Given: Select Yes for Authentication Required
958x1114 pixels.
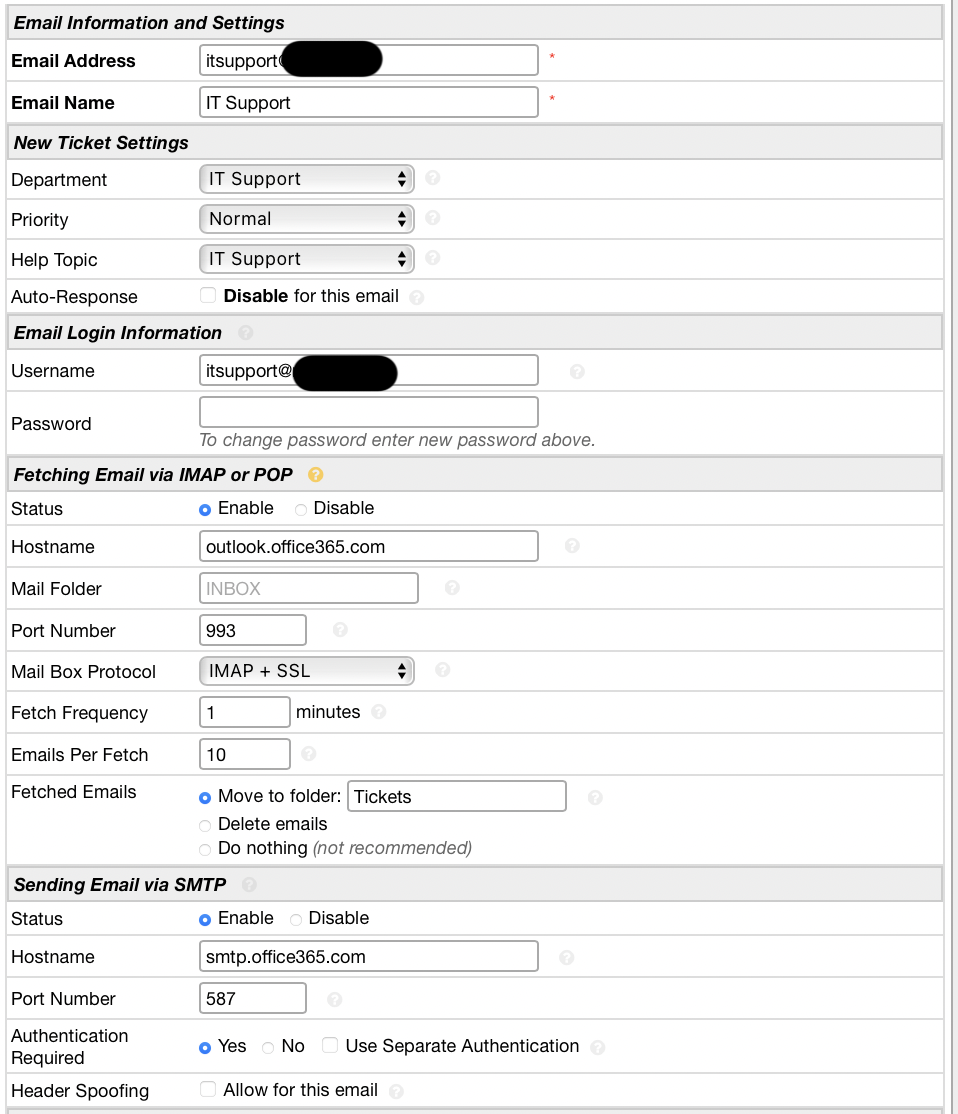Looking at the screenshot, I should point(205,1048).
